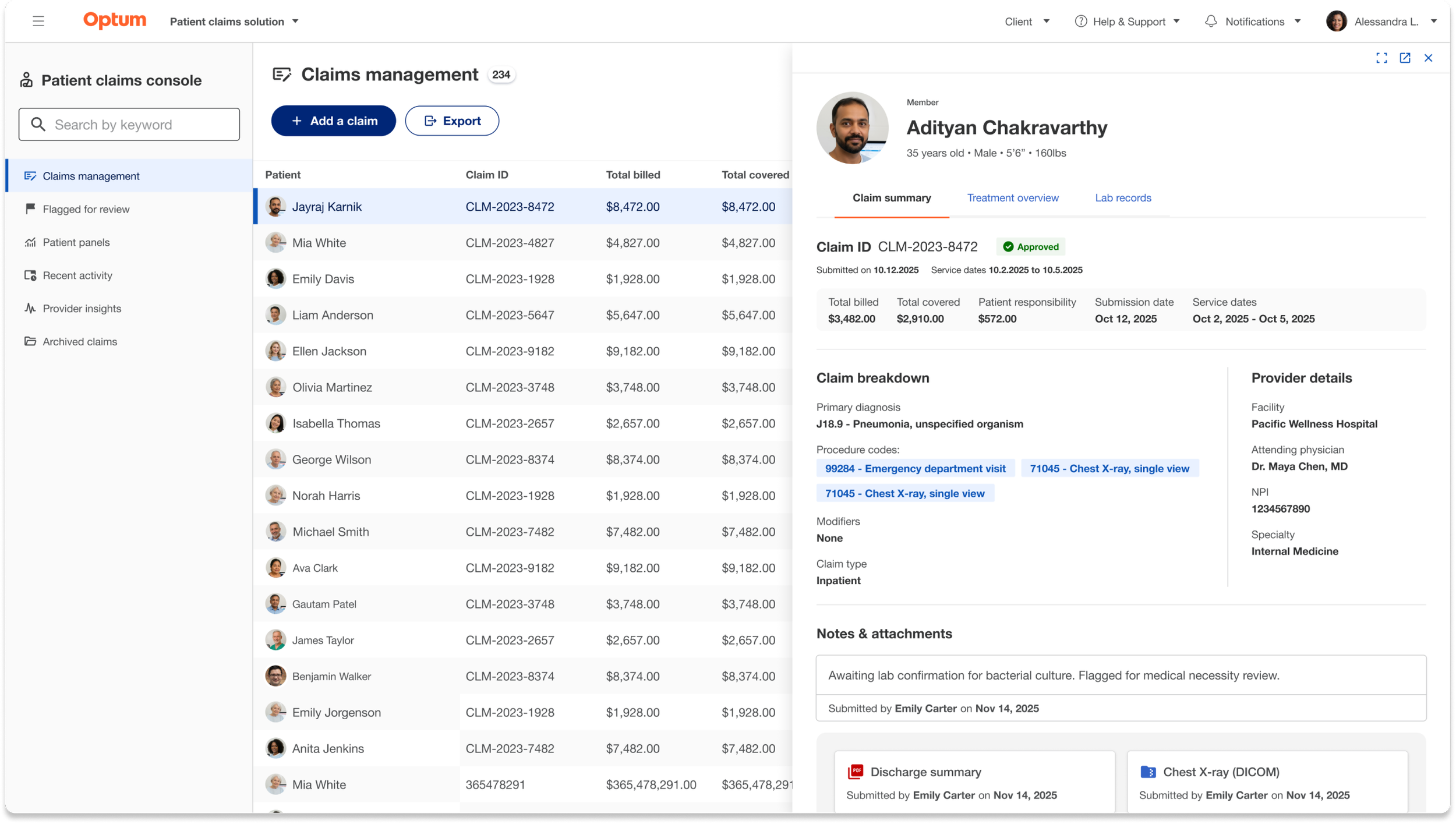Open the Recent activity sidebar item
The image size is (1456, 824).
pyautogui.click(x=77, y=275)
